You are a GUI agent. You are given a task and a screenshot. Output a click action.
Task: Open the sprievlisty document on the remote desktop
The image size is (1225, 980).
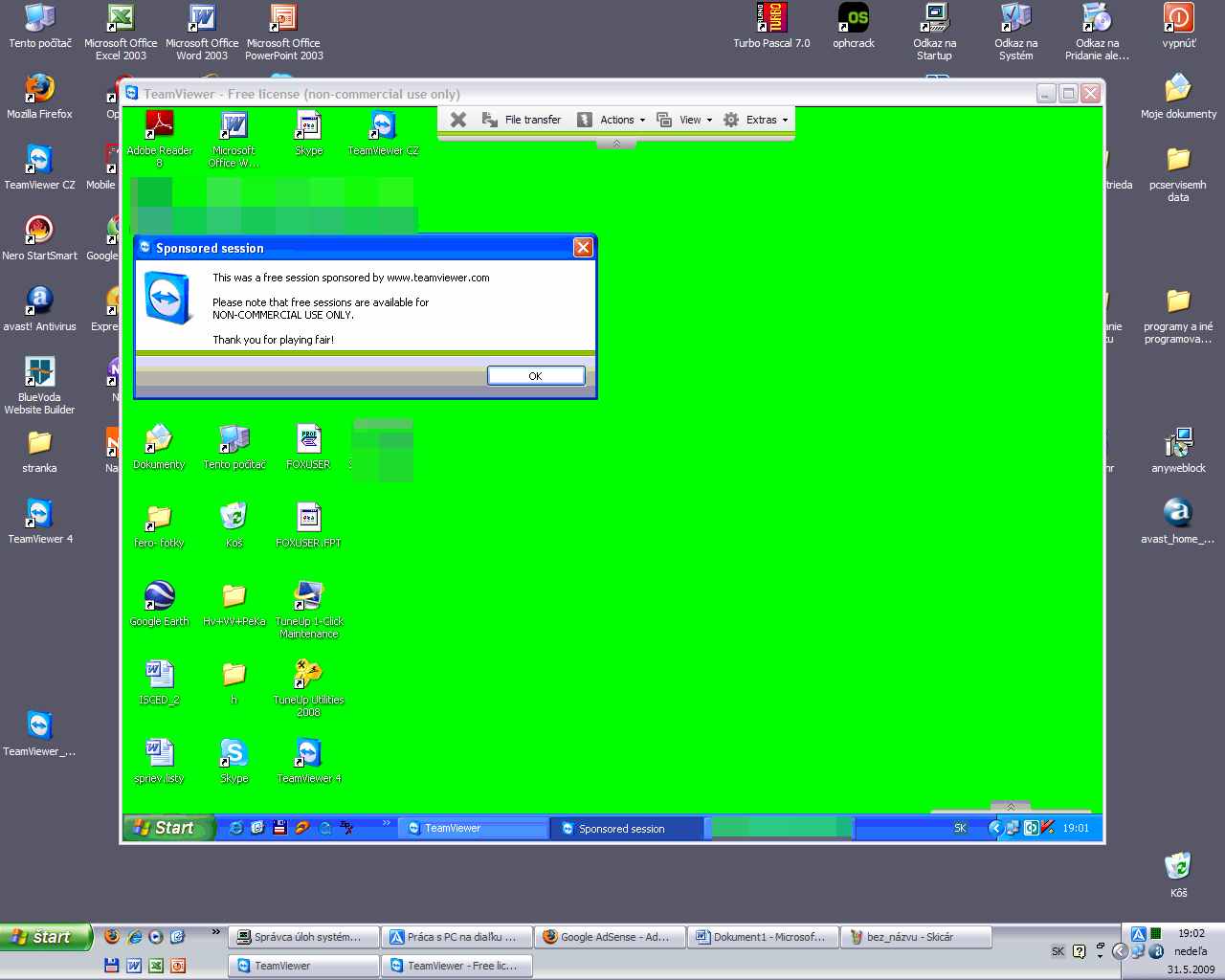pos(159,761)
